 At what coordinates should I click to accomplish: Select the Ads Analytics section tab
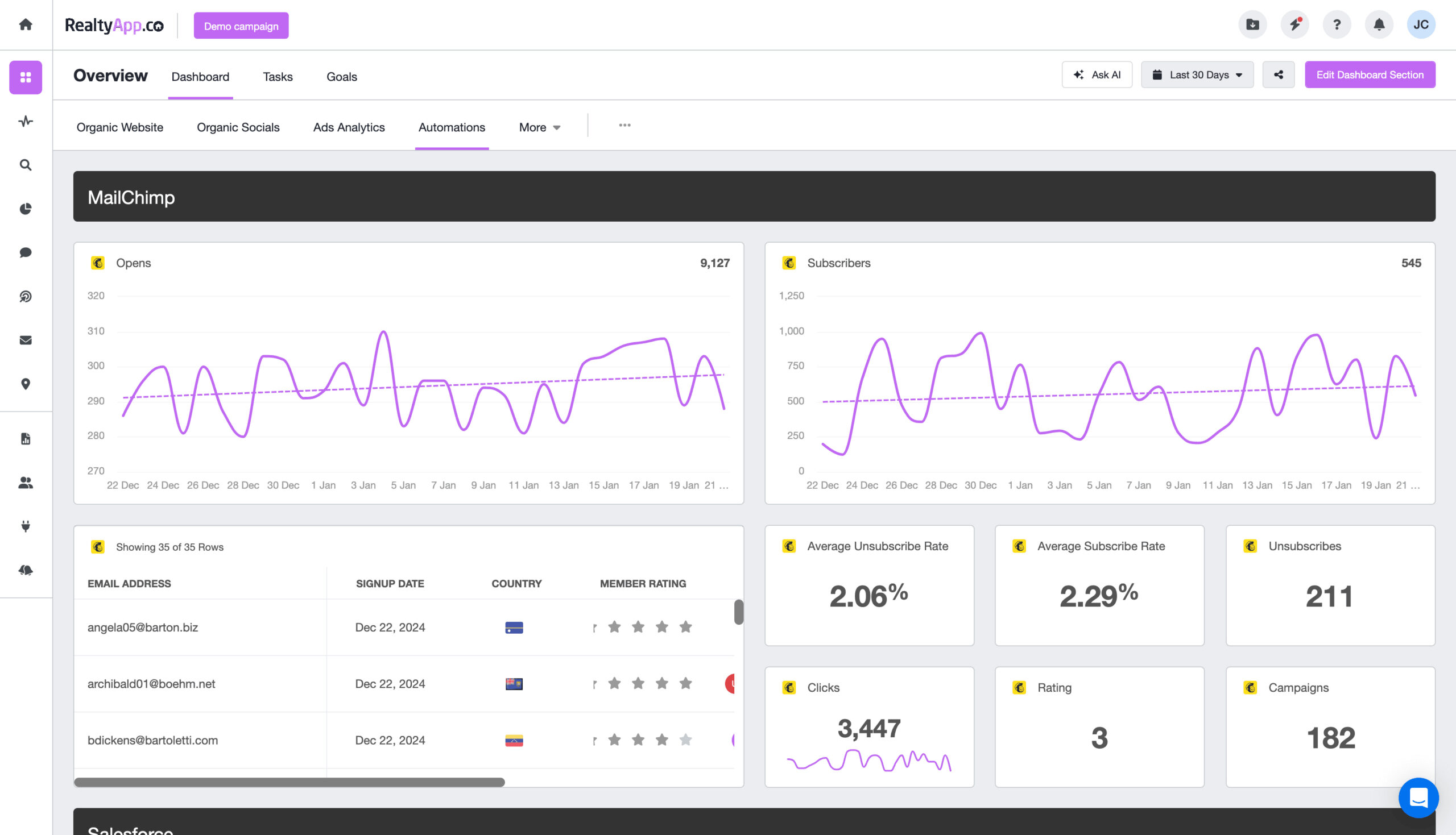[349, 127]
